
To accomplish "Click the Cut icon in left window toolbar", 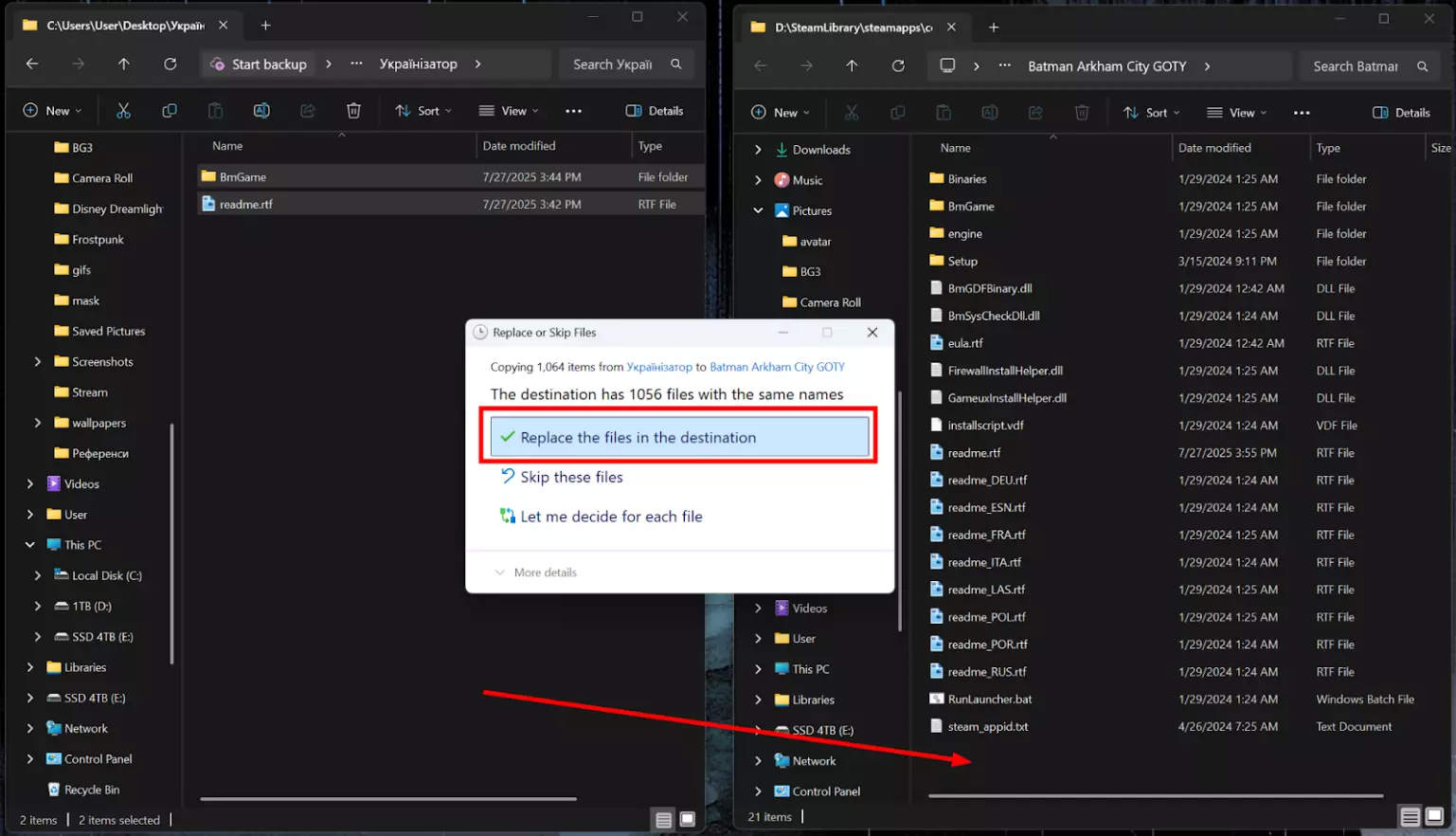I will pyautogui.click(x=123, y=111).
